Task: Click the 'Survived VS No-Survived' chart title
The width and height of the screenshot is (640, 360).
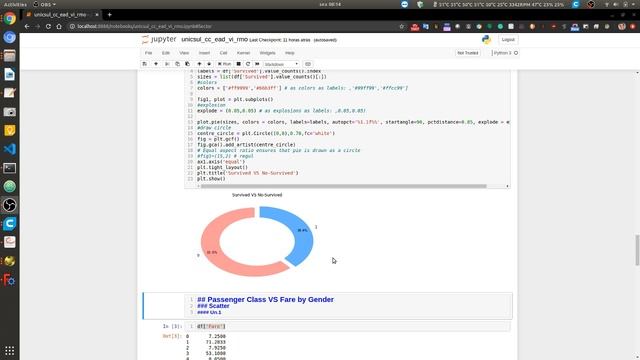Action: 257,195
